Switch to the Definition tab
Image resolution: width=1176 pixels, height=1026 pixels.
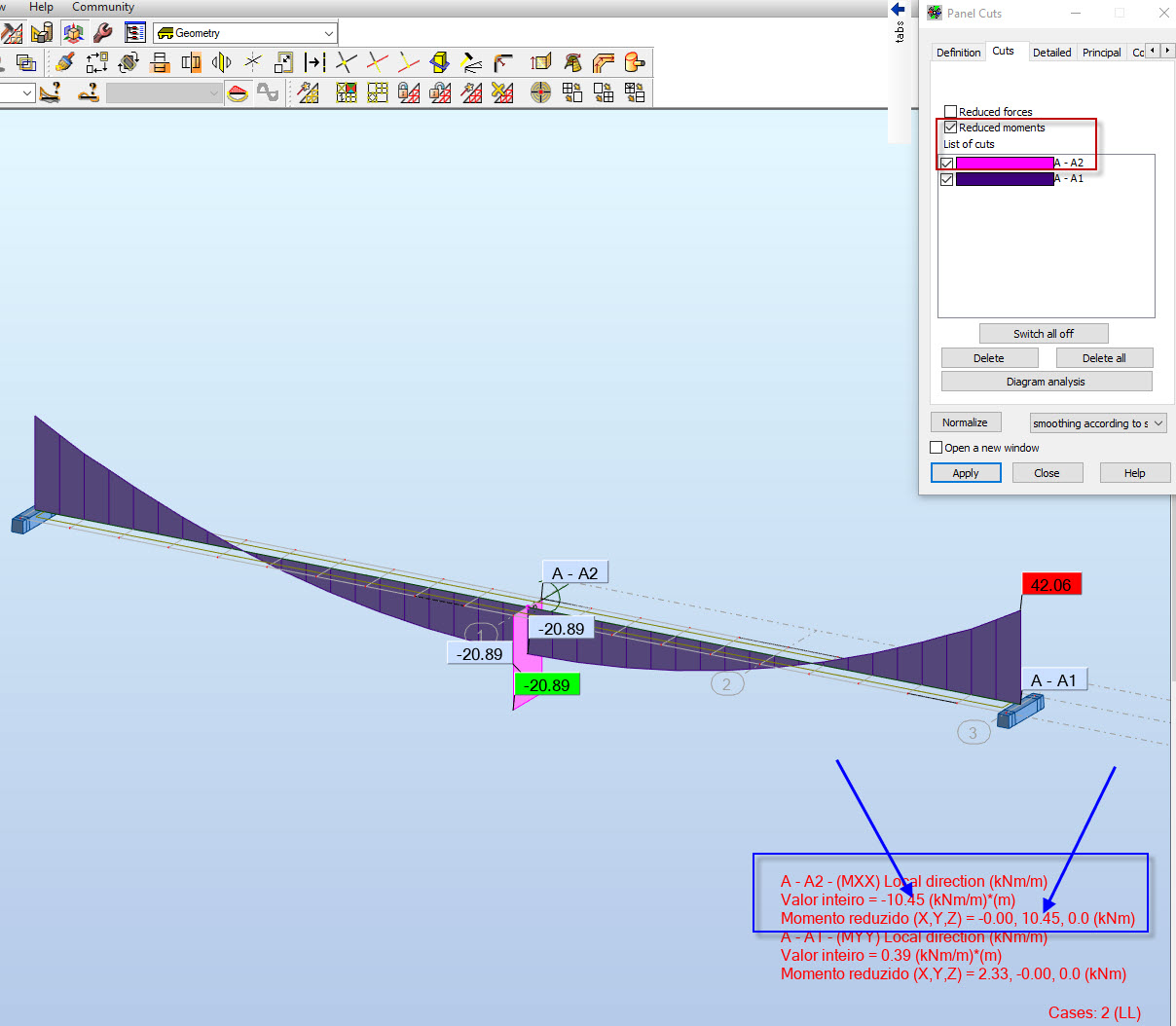958,53
